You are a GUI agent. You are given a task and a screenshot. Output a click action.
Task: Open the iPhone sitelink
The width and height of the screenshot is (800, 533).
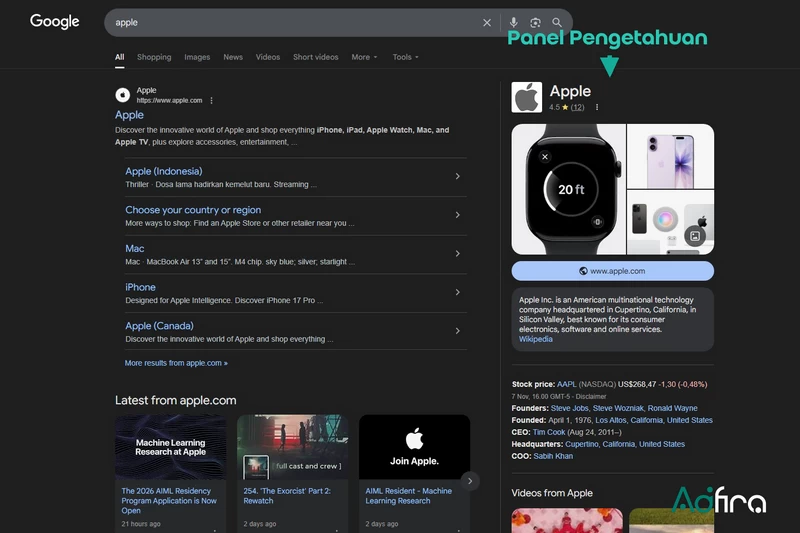140,287
